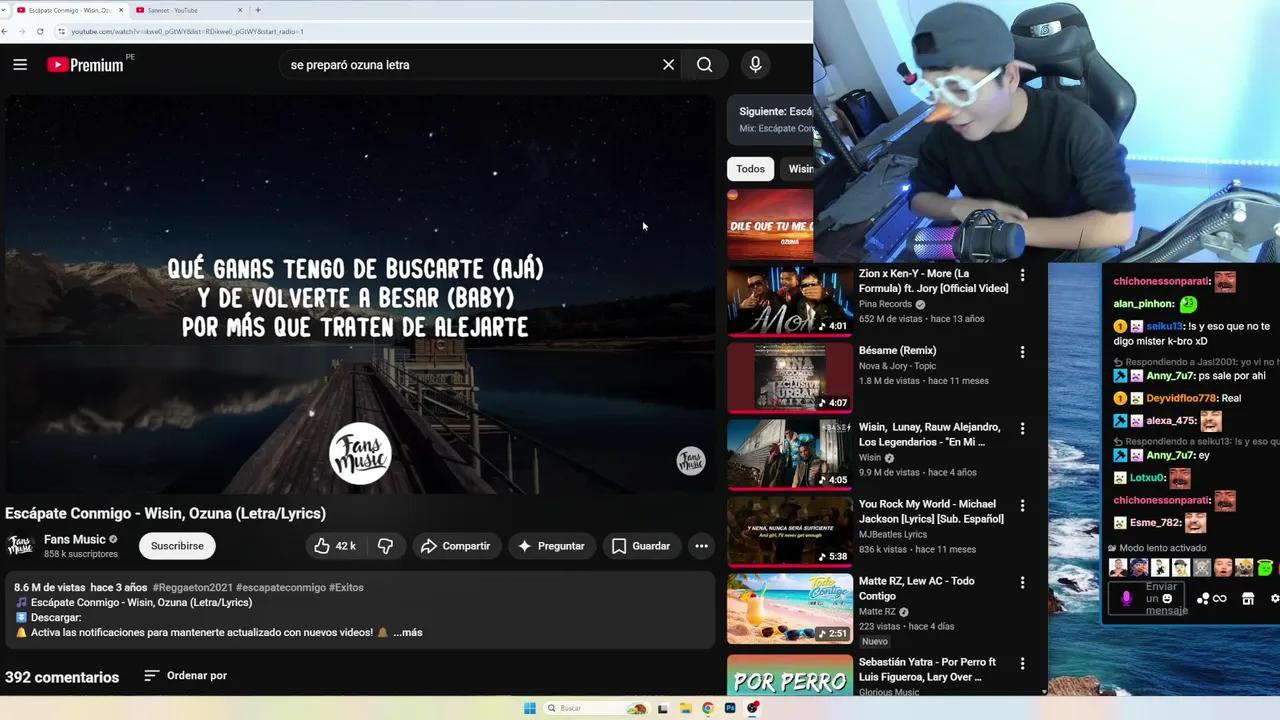The width and height of the screenshot is (1280, 720).
Task: Click #Reggaeton2021 hashtag link
Action: point(192,588)
